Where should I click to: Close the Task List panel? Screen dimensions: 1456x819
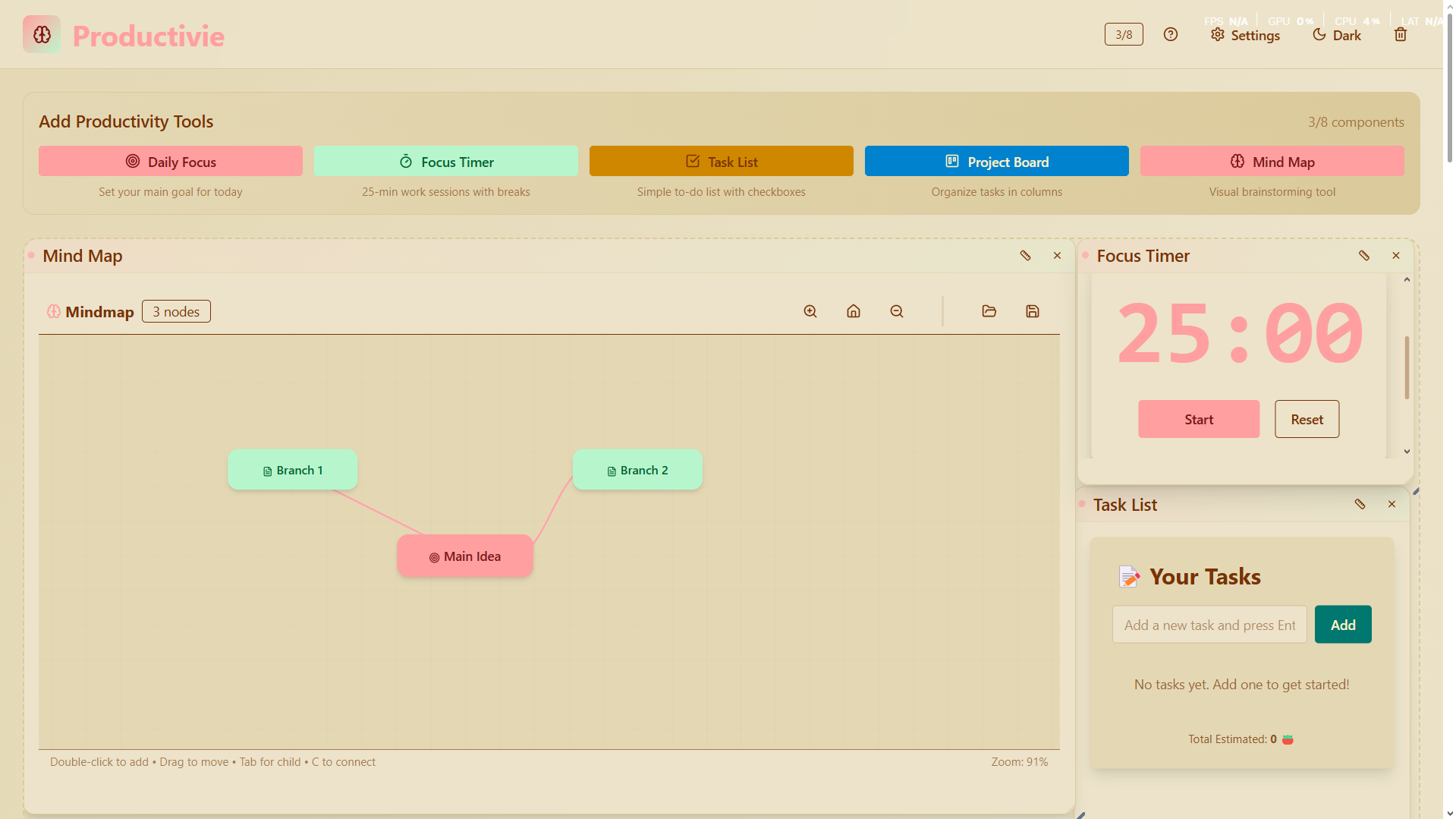tap(1392, 504)
